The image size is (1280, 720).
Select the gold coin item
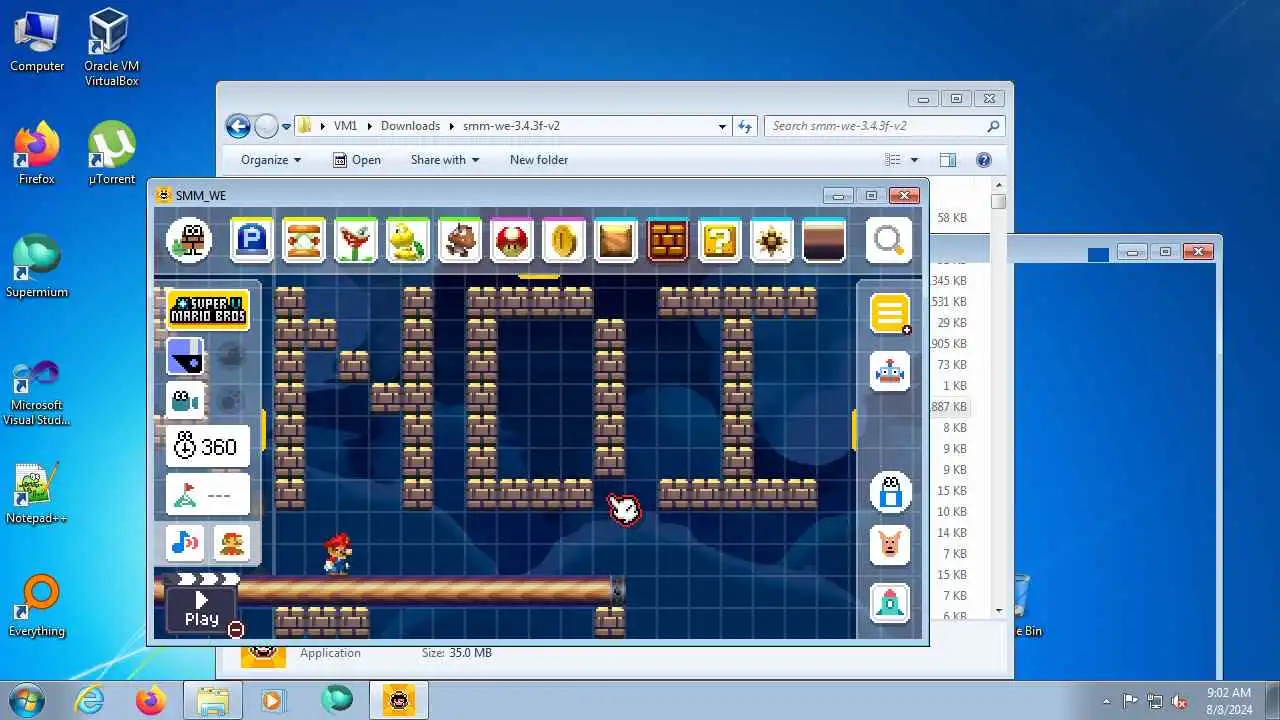point(564,240)
